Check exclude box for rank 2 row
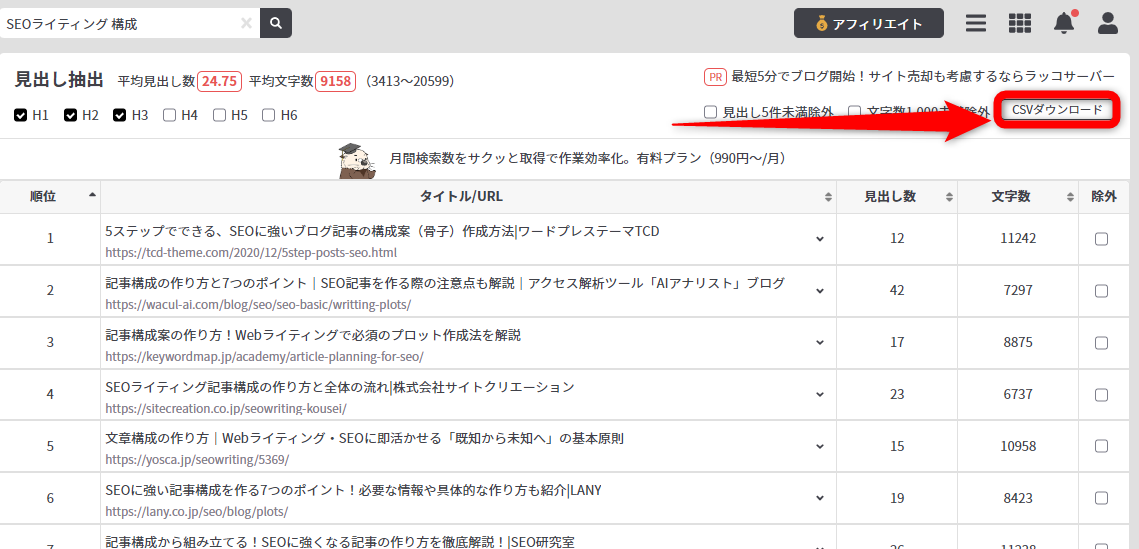Image resolution: width=1139 pixels, height=549 pixels. click(x=1101, y=290)
